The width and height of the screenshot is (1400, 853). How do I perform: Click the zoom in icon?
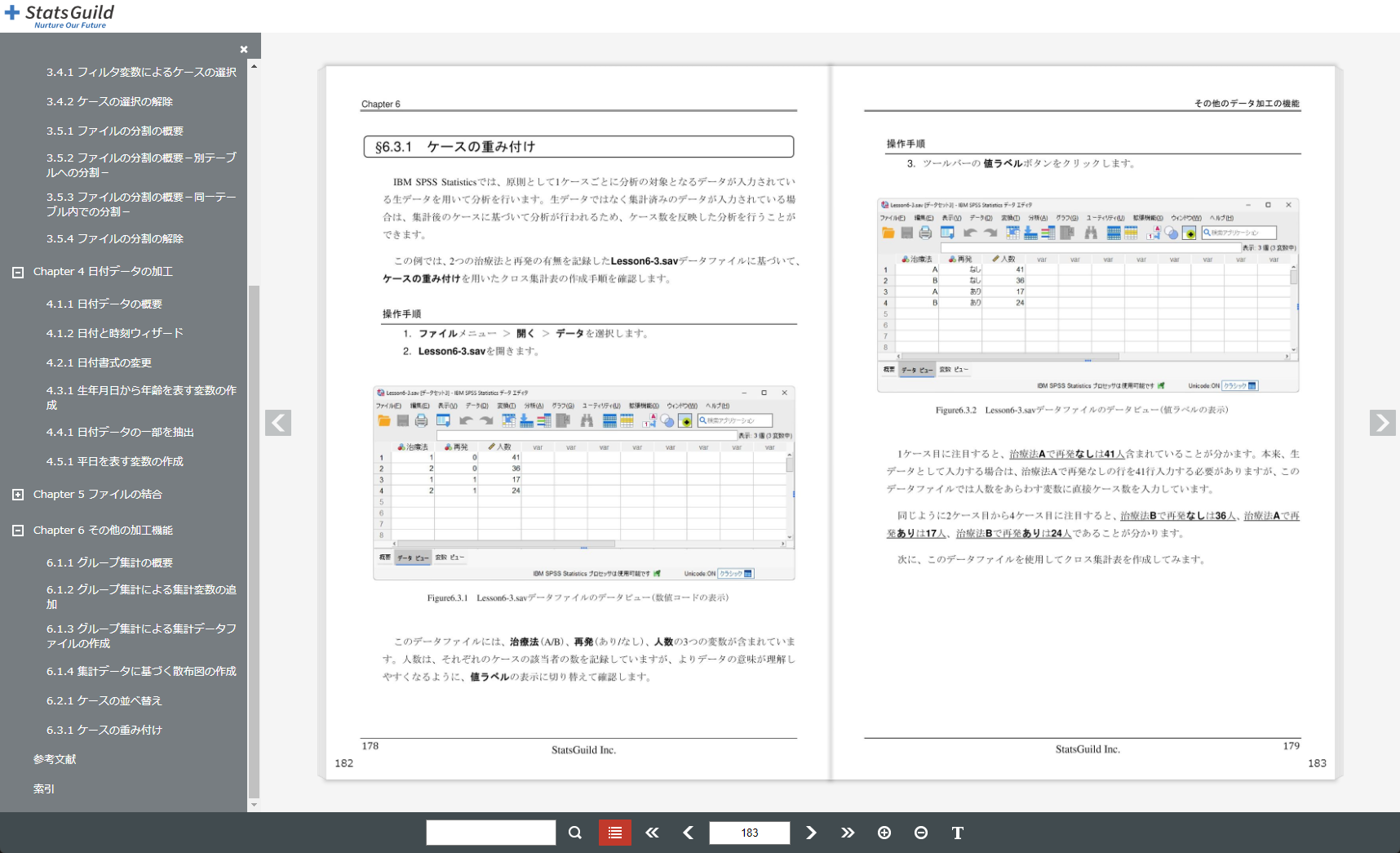click(884, 833)
